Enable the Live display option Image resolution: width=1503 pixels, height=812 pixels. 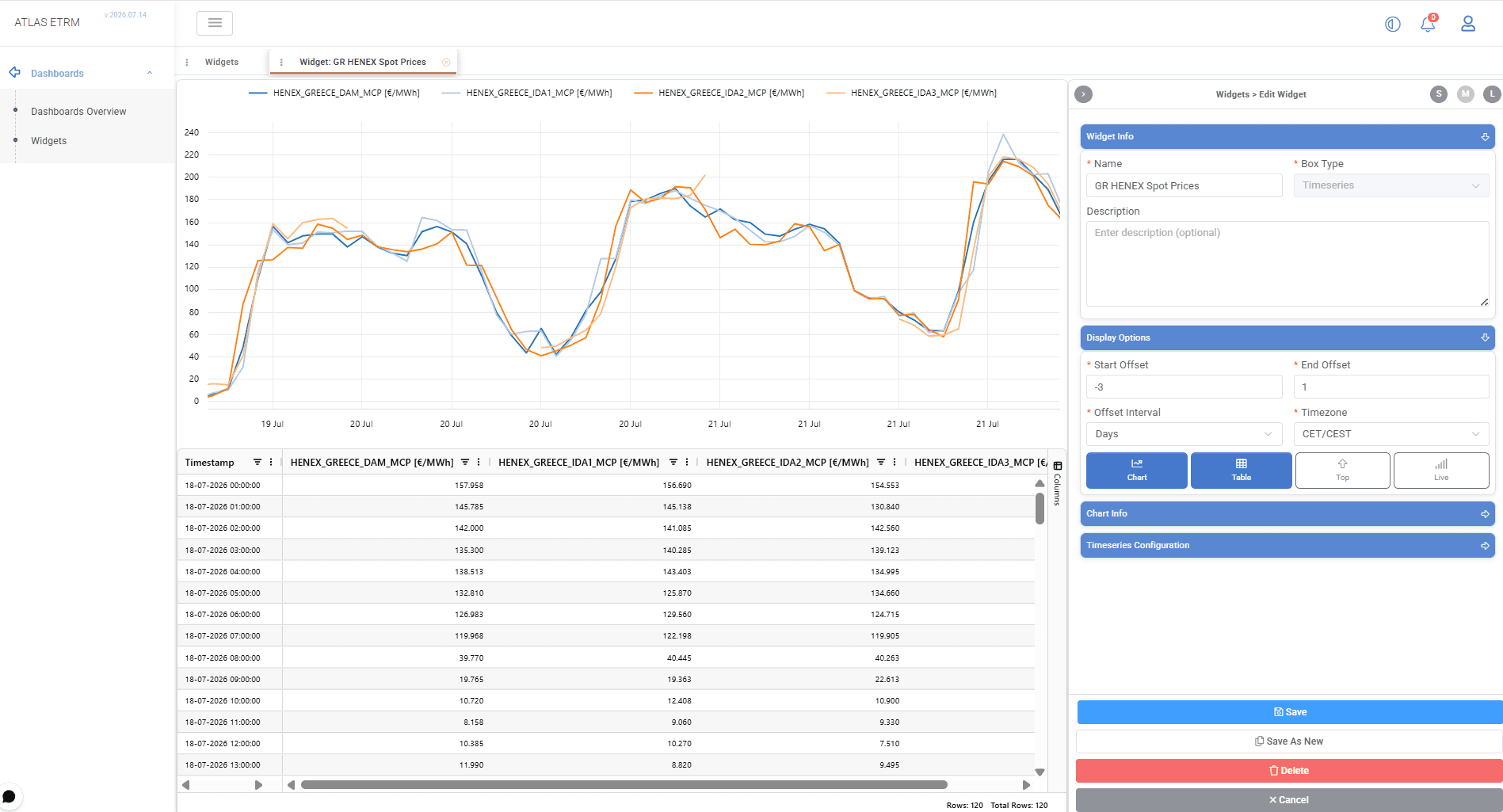point(1440,471)
